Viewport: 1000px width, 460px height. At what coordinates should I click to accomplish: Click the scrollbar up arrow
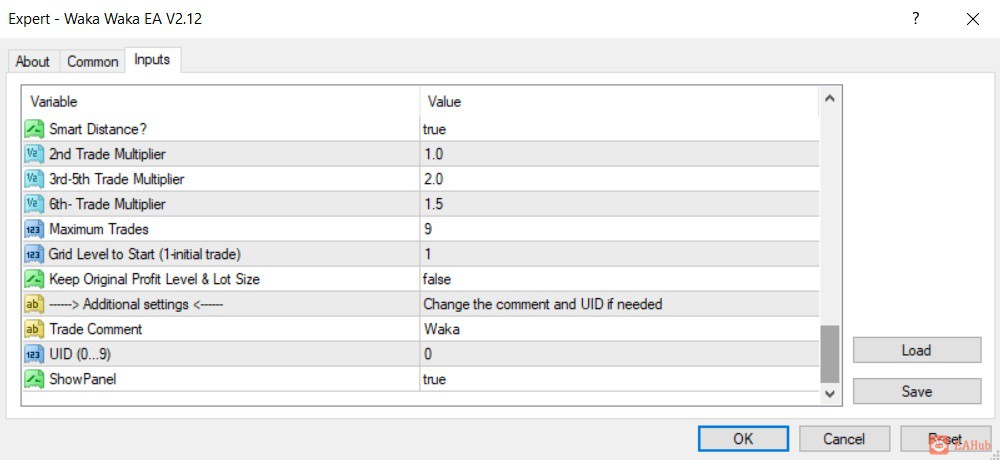click(829, 99)
